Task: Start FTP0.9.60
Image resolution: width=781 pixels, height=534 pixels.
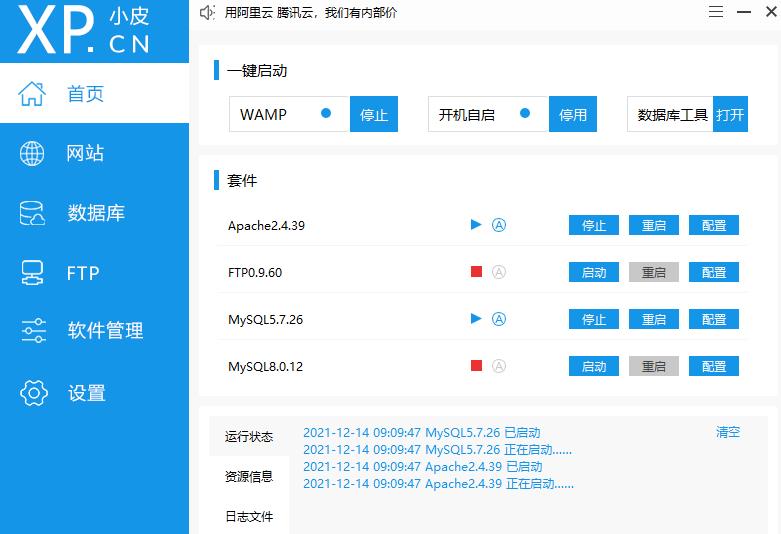Action: click(x=594, y=272)
